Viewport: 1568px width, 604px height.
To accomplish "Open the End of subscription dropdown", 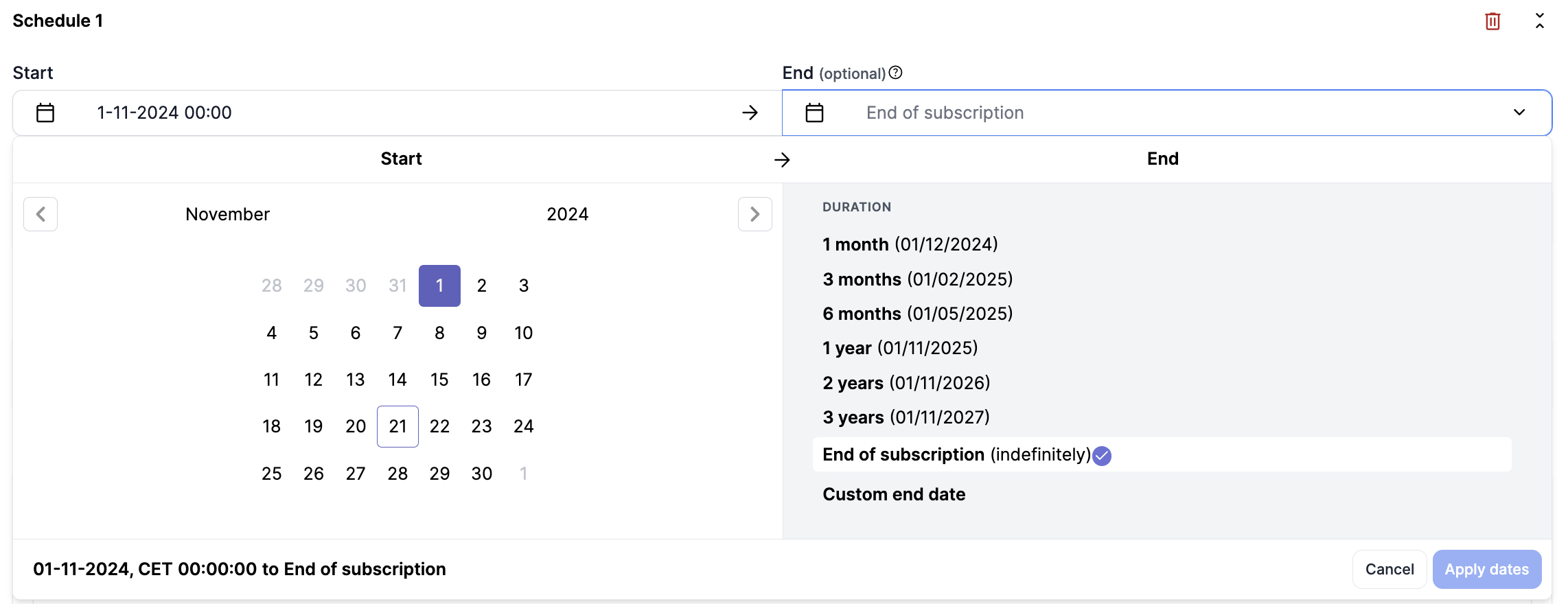I will click(x=1519, y=113).
